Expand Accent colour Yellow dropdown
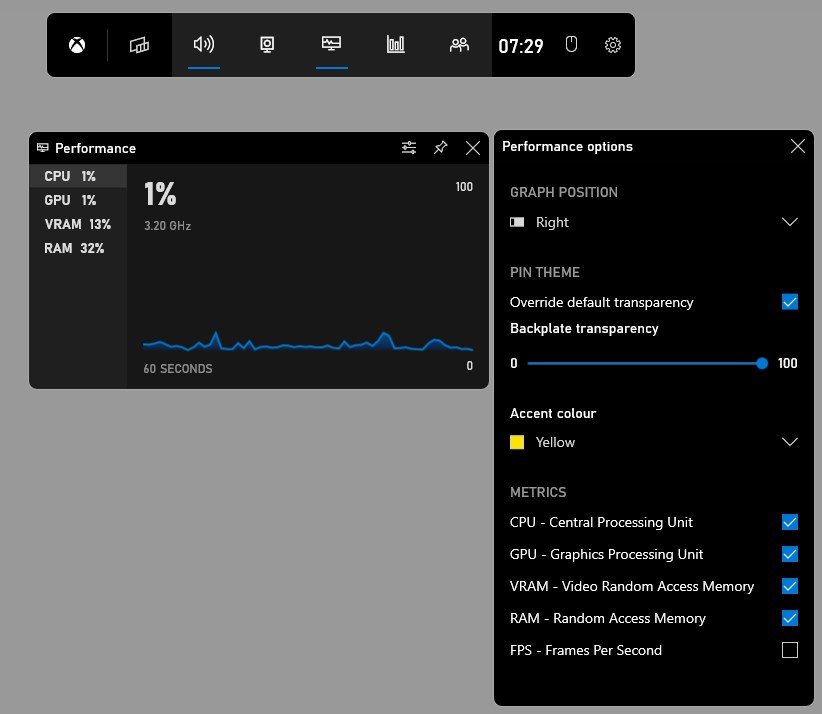Screen dimensions: 822x714 [x=654, y=442]
